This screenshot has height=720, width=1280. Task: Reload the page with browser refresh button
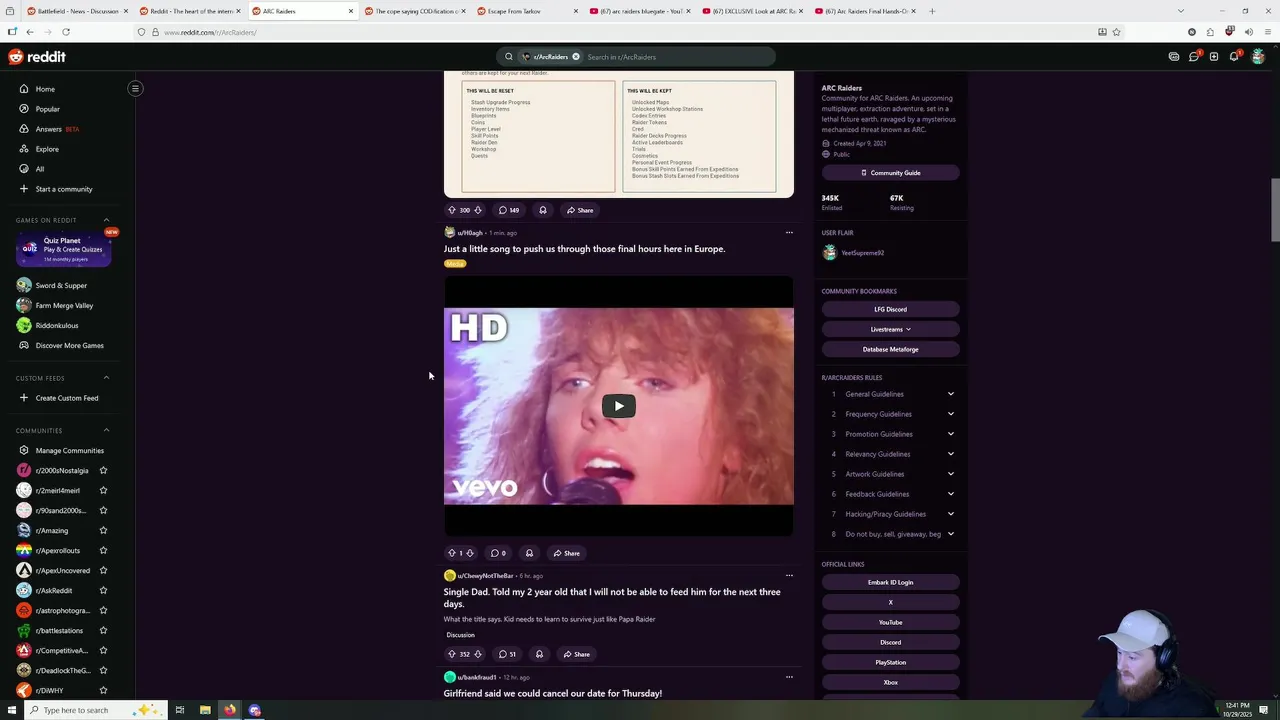66,32
